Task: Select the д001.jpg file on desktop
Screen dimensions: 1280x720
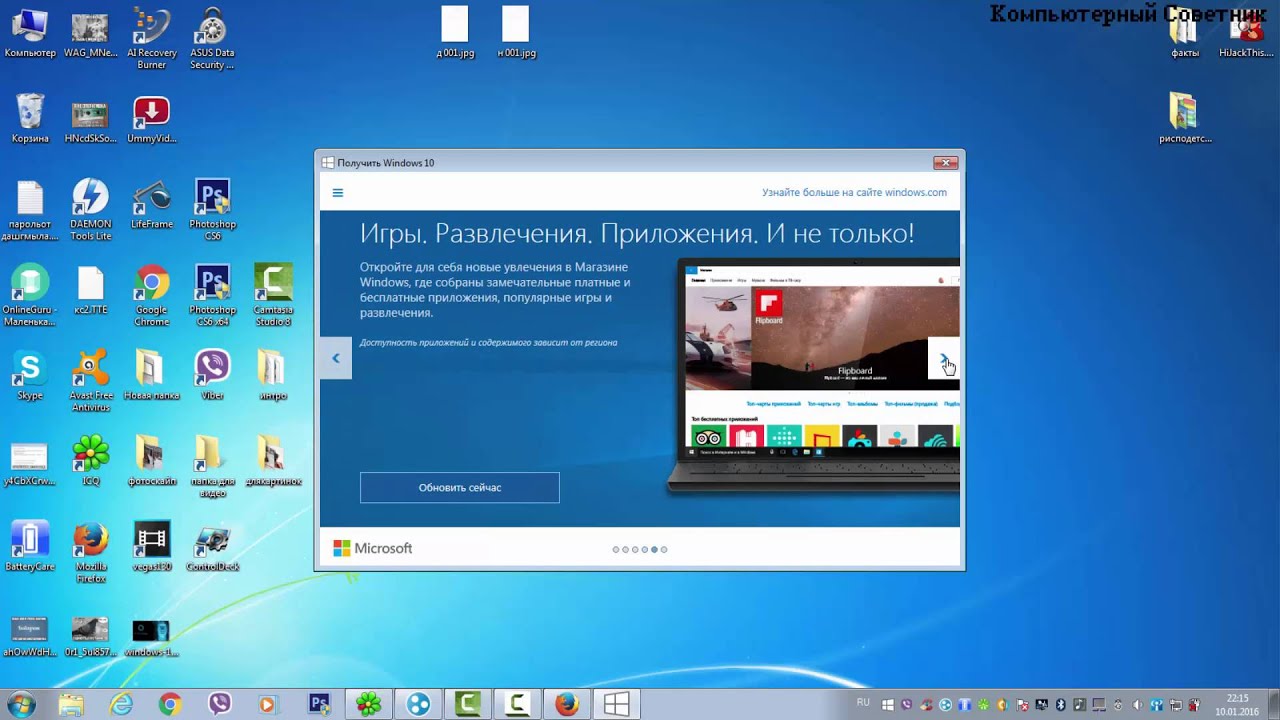Action: pyautogui.click(x=455, y=32)
